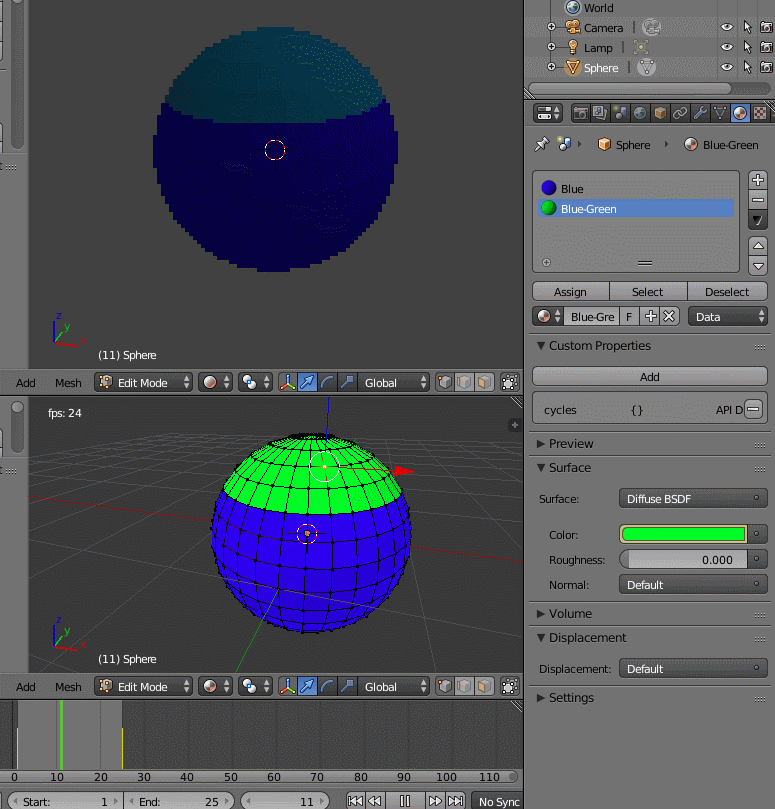This screenshot has height=809, width=775.
Task: Click the pin icon in properties breadcrumb
Action: pyautogui.click(x=541, y=144)
